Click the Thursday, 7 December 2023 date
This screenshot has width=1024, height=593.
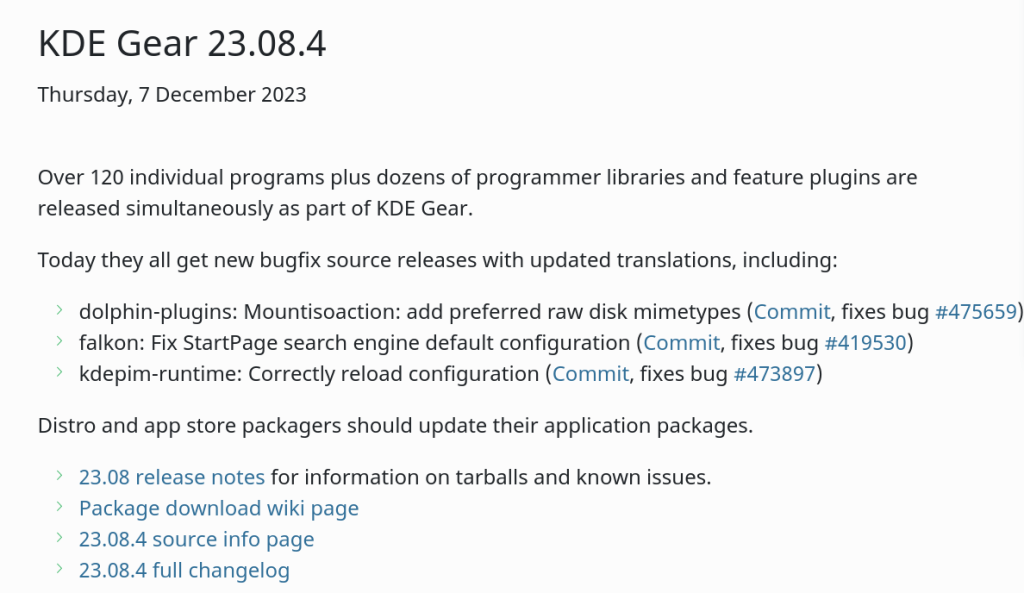pos(172,95)
